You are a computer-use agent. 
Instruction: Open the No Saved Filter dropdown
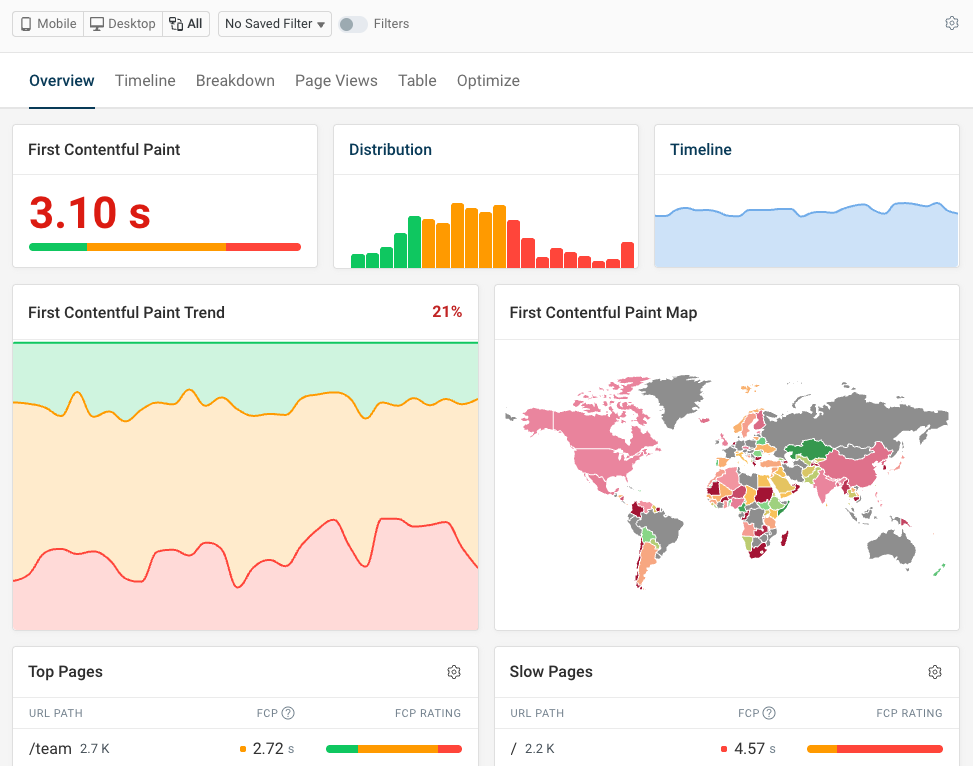coord(274,23)
